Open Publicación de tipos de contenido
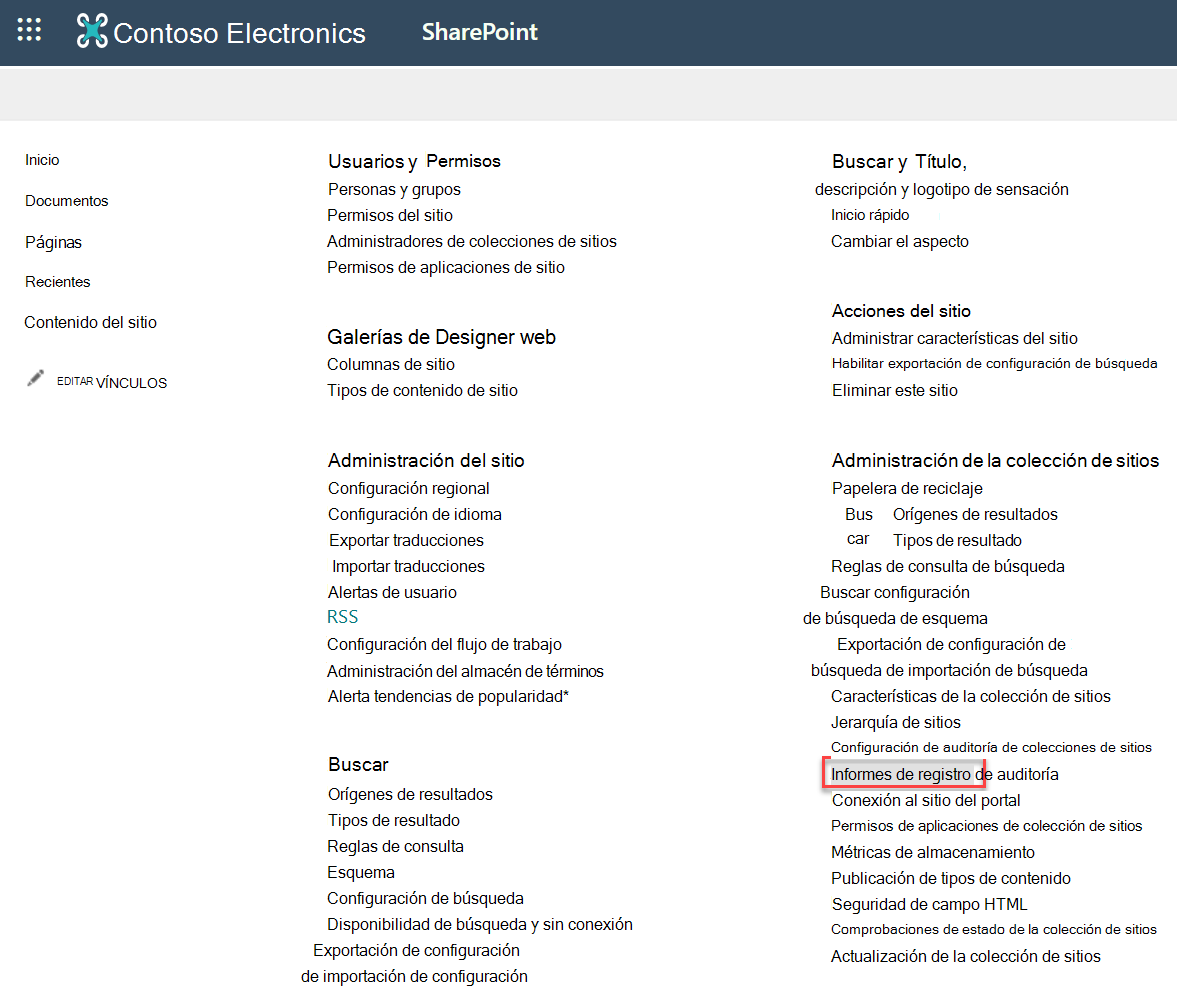 (x=951, y=879)
